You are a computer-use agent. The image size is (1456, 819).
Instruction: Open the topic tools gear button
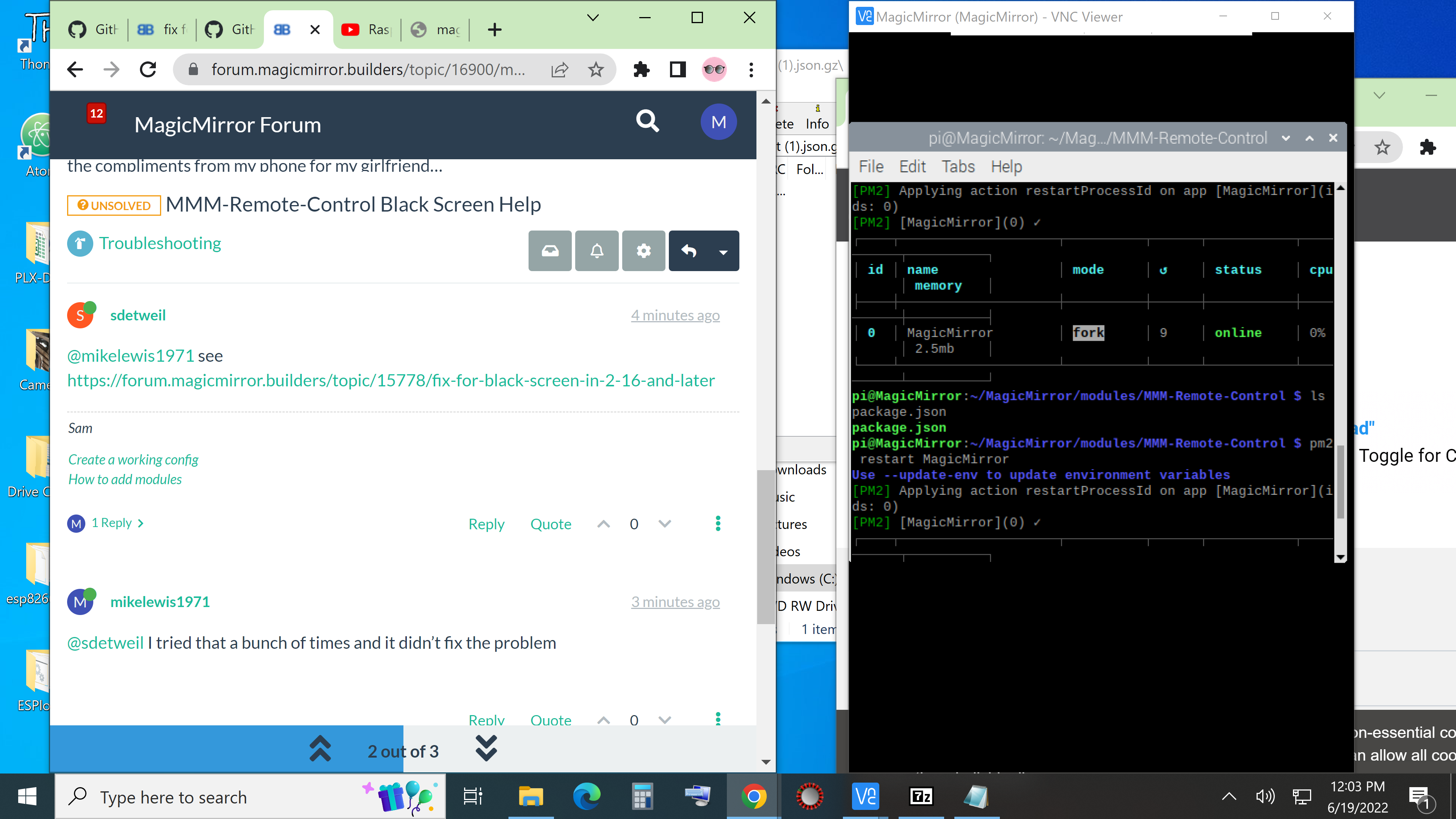[643, 251]
